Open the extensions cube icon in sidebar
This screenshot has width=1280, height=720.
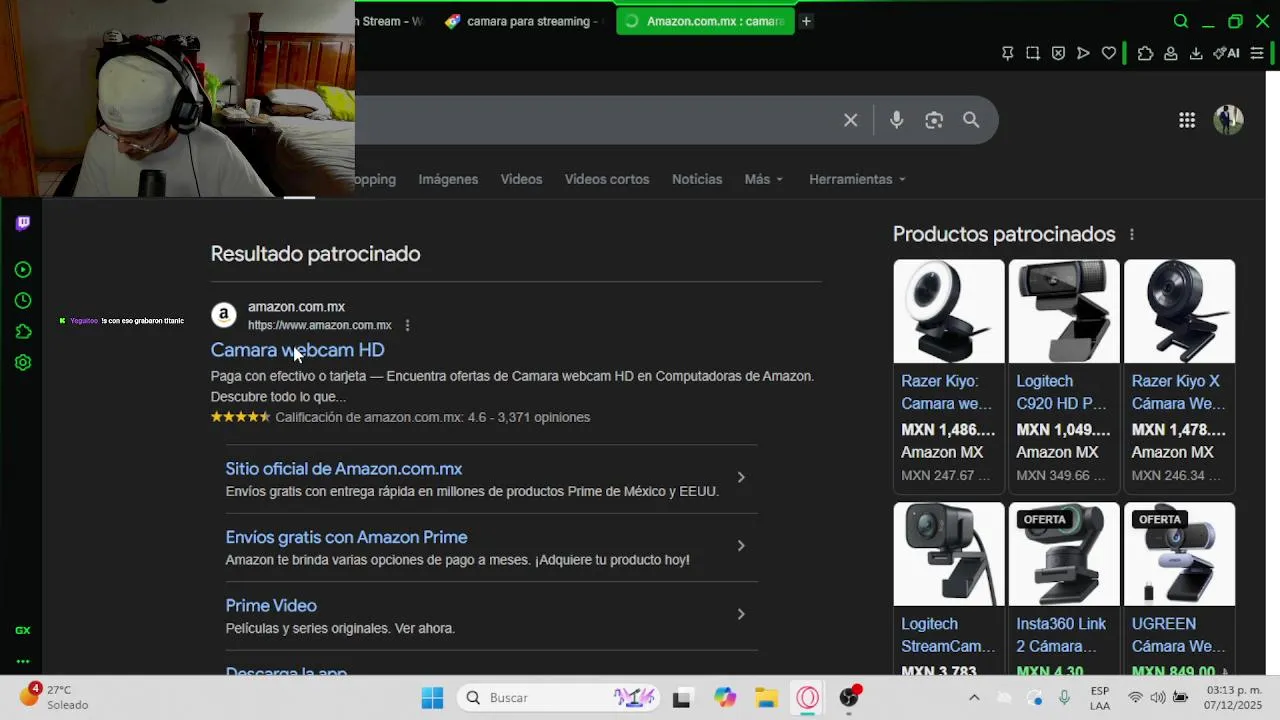(x=23, y=332)
